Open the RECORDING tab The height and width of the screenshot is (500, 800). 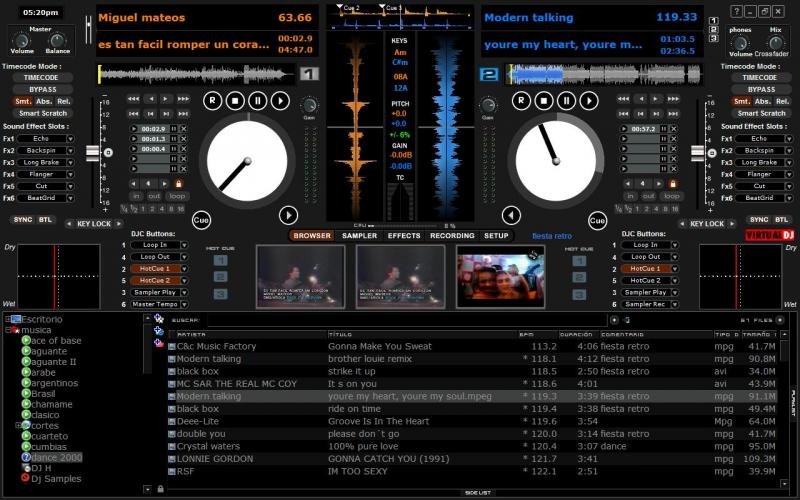coord(452,236)
